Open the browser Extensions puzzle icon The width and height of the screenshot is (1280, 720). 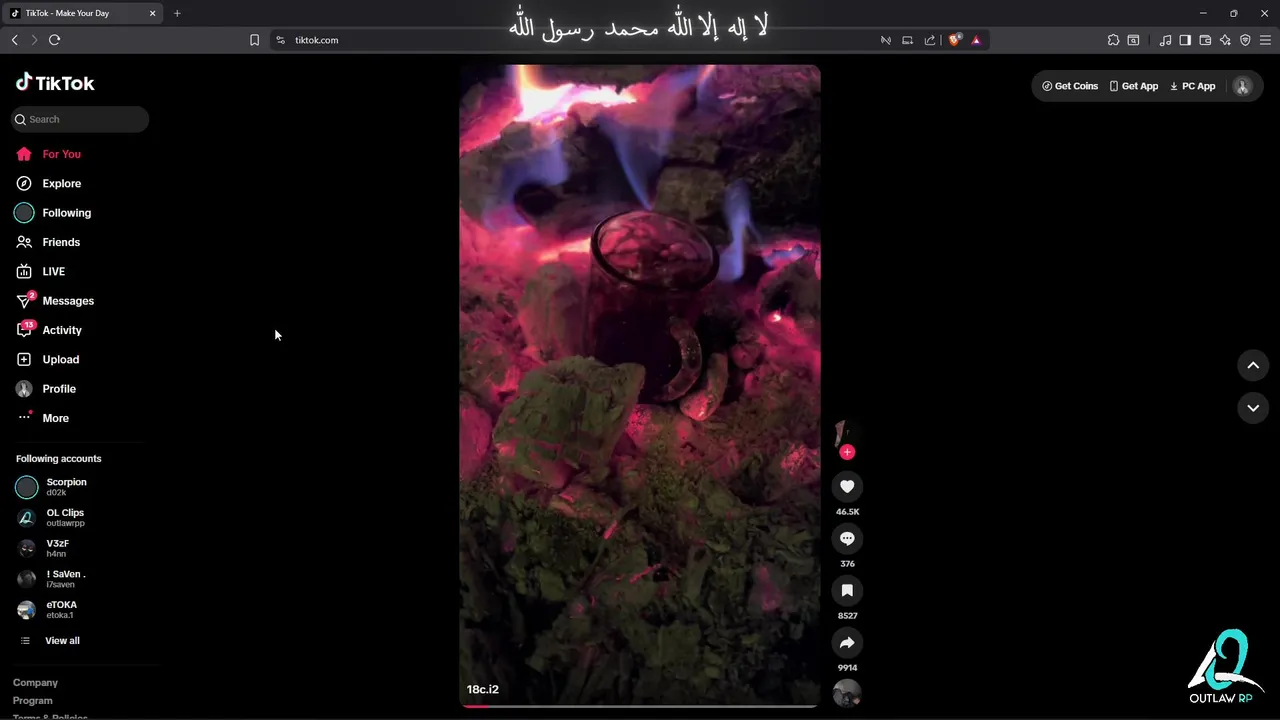tap(1113, 40)
